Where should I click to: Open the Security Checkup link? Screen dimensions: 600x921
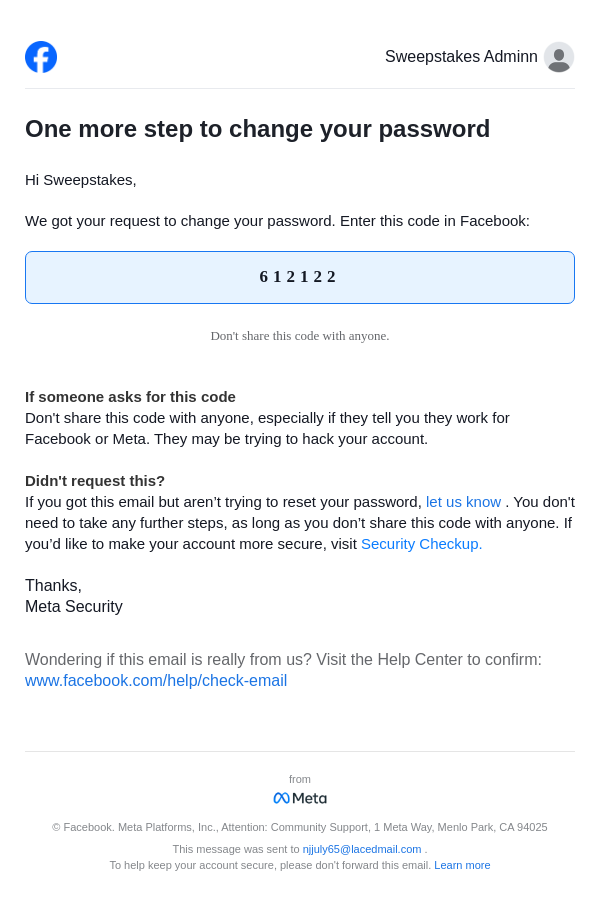click(x=421, y=544)
